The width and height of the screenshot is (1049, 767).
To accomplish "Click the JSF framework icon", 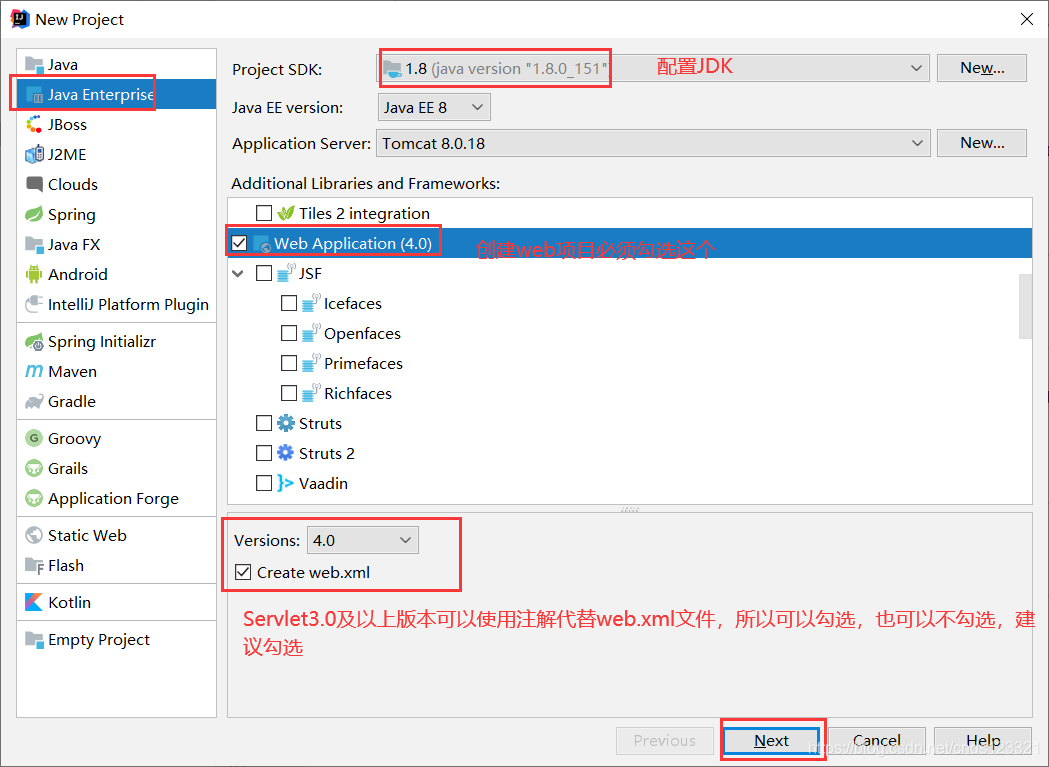I will click(x=286, y=273).
